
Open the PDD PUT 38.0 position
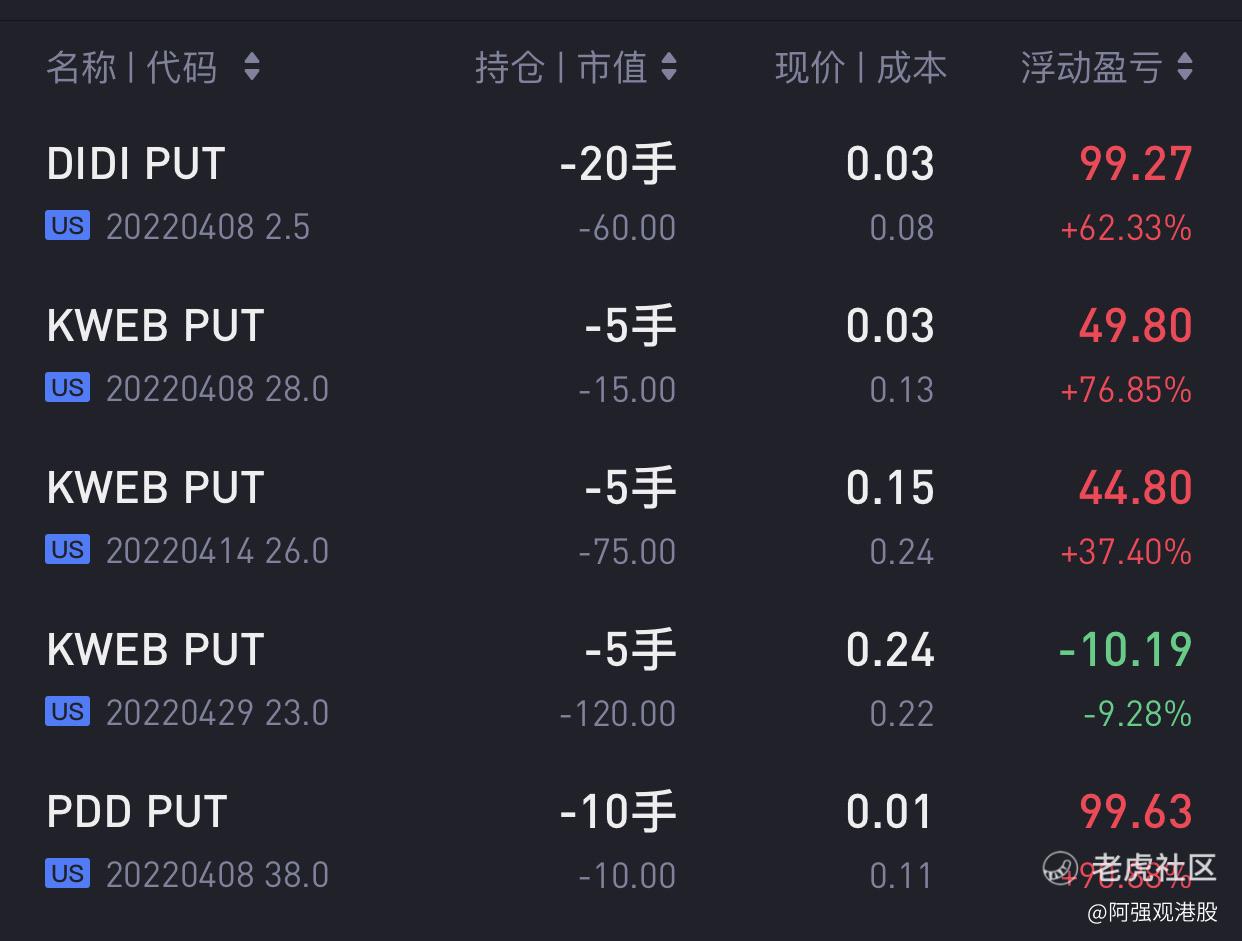tap(621, 842)
